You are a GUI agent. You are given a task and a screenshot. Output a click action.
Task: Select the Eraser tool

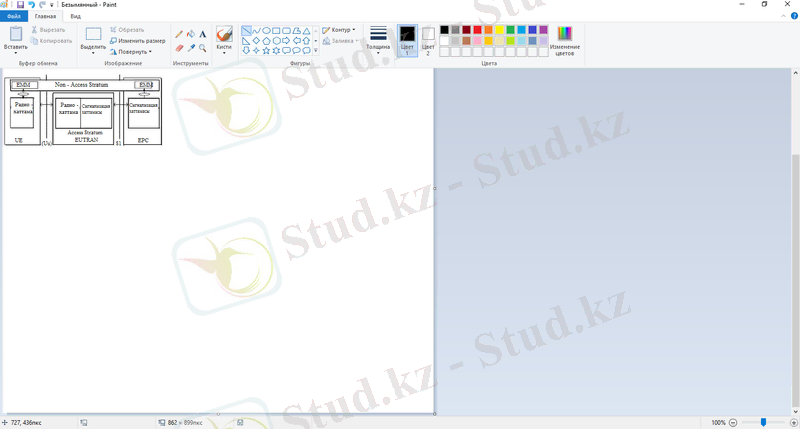click(x=179, y=48)
